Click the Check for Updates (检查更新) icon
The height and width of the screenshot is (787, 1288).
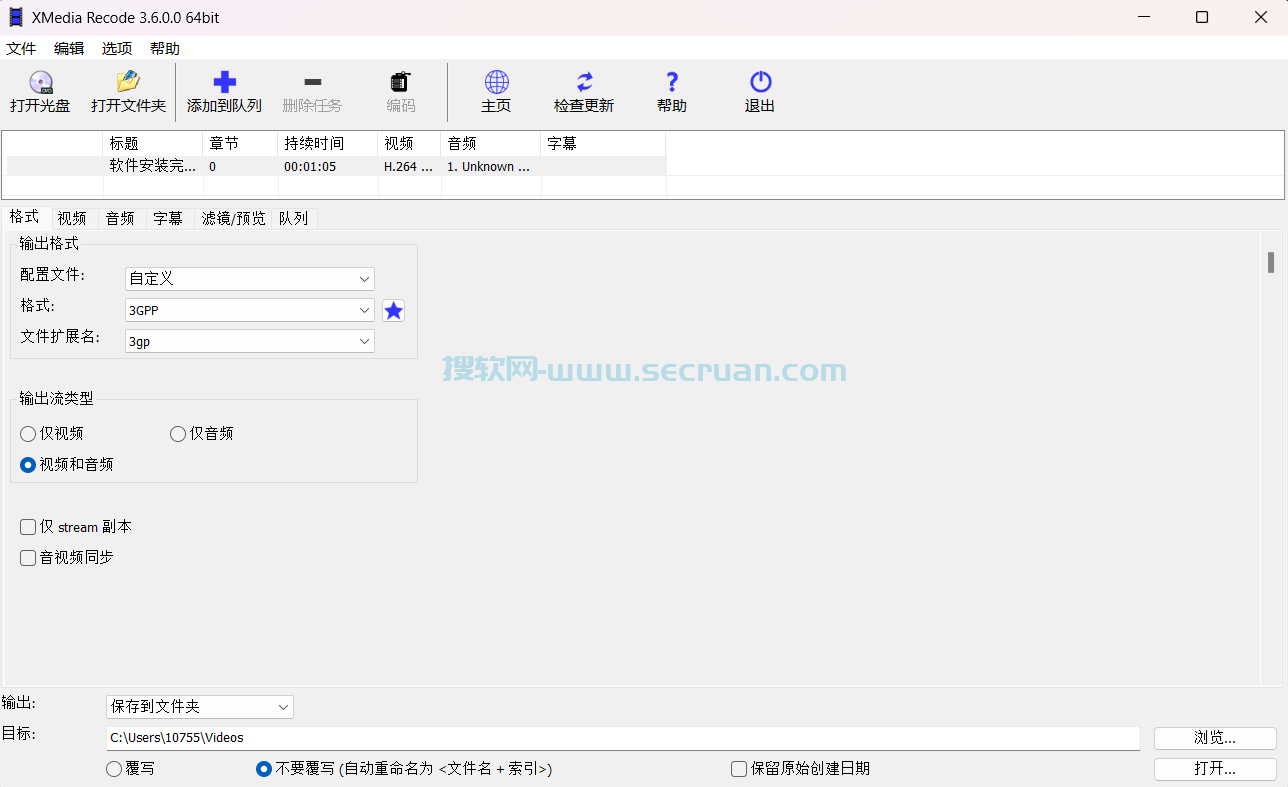(x=584, y=82)
